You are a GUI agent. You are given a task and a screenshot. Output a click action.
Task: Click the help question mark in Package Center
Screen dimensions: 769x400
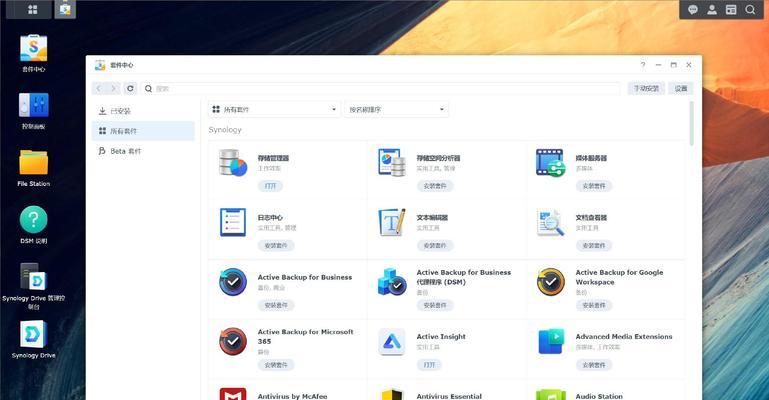coord(643,65)
